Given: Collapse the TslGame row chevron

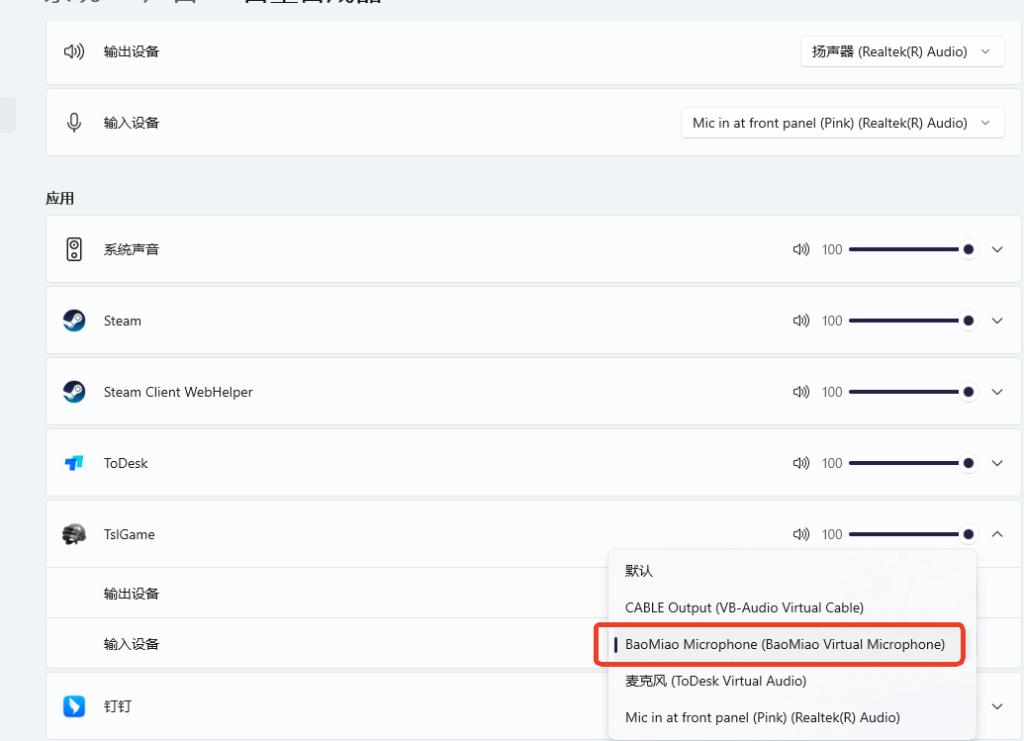Looking at the screenshot, I should (997, 534).
